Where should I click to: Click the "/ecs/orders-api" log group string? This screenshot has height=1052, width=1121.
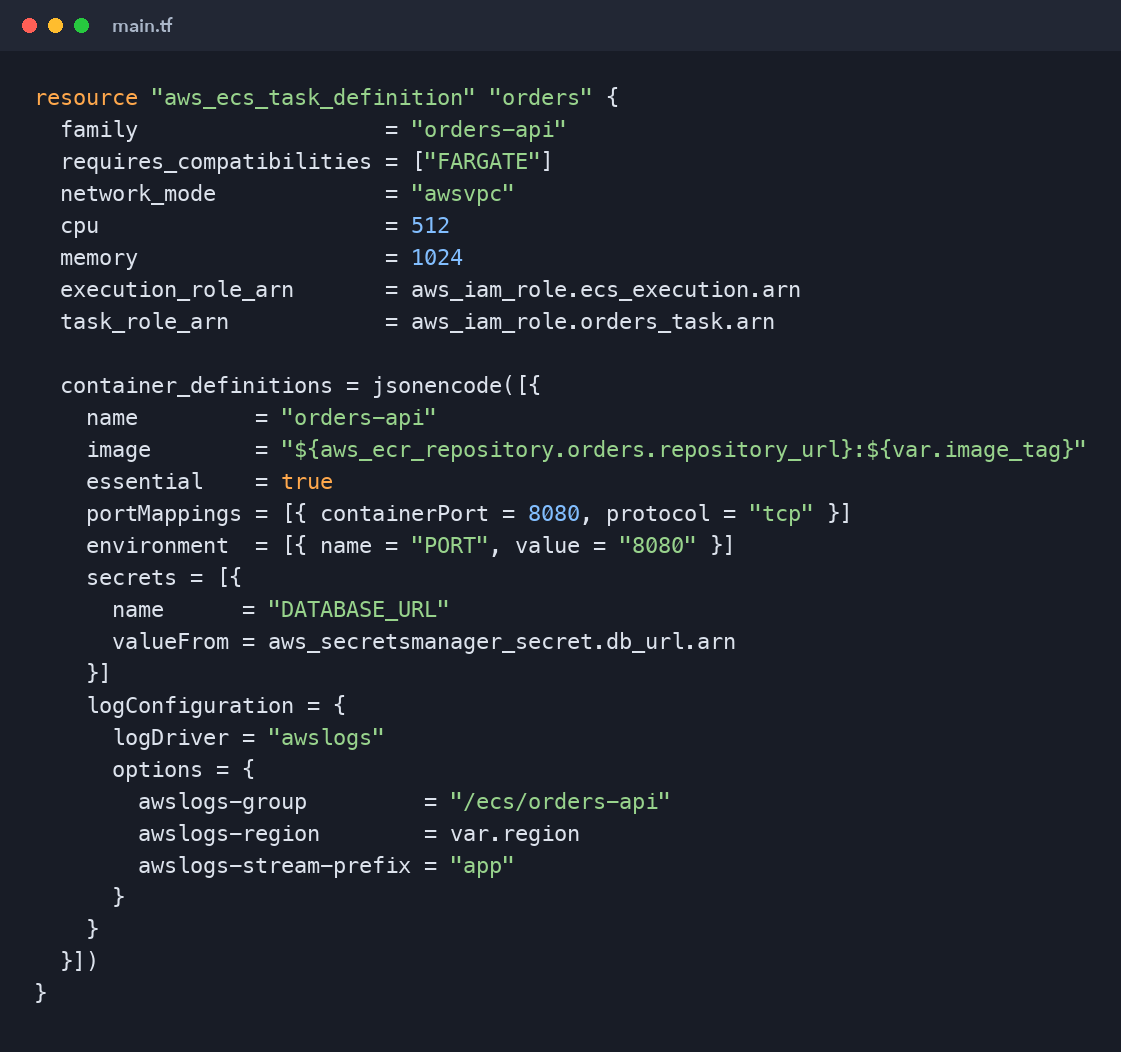click(x=560, y=802)
